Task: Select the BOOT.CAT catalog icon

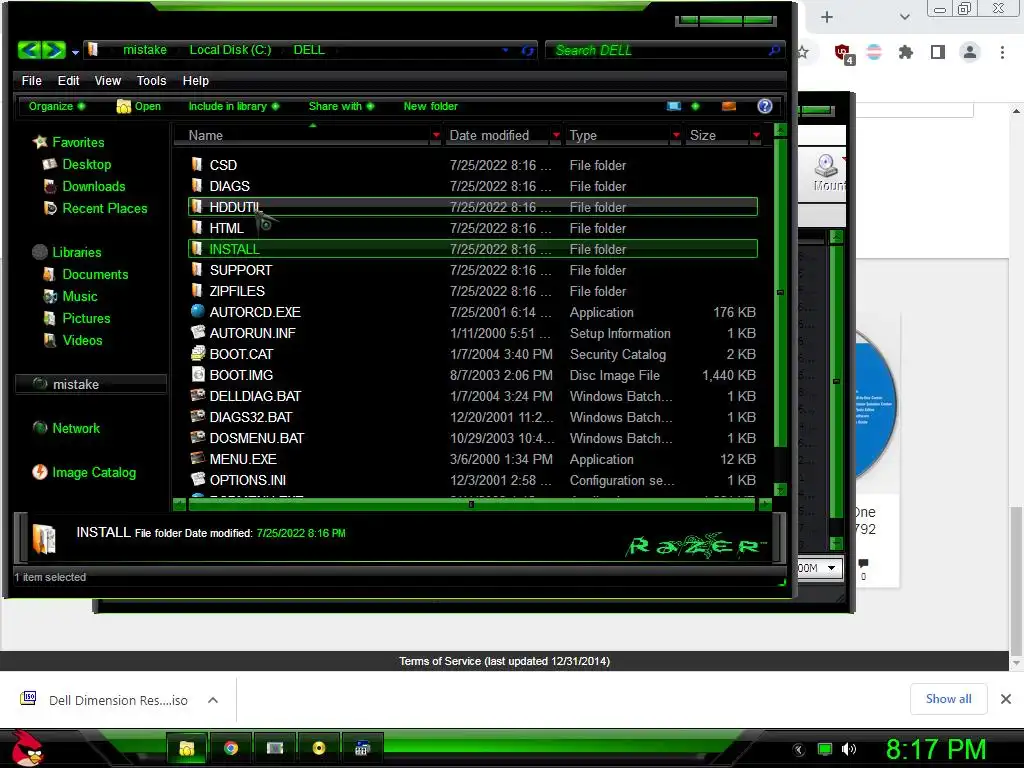Action: pyautogui.click(x=197, y=353)
